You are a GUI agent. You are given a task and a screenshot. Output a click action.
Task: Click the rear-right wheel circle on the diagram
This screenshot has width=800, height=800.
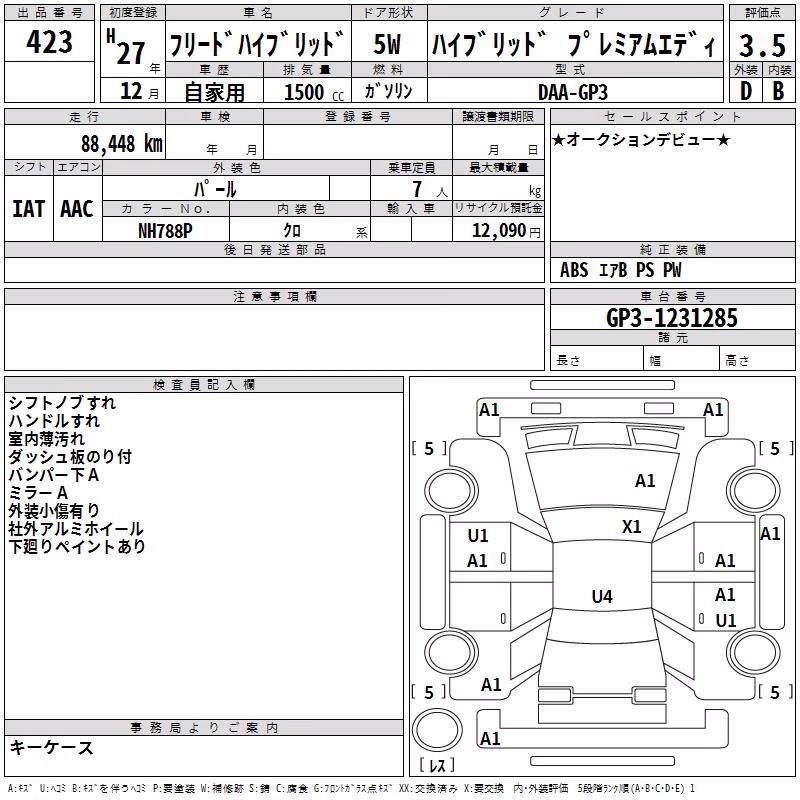pos(754,654)
